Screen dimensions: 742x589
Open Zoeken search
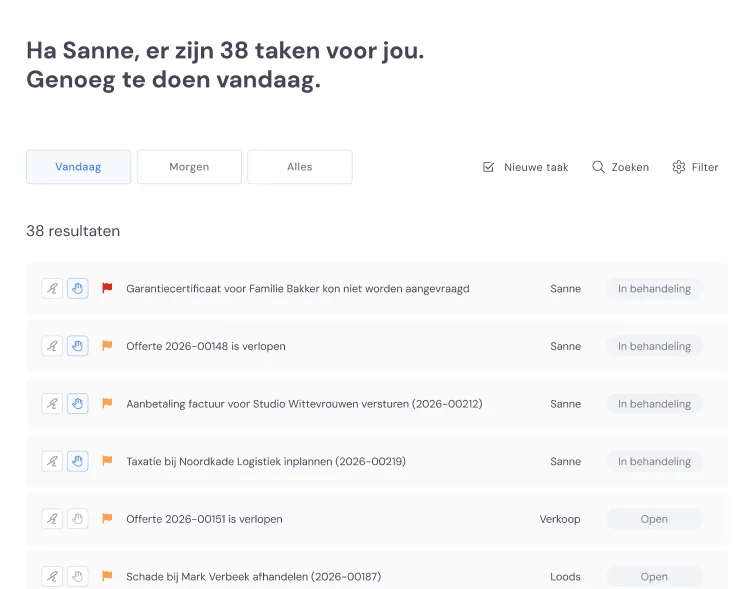click(x=620, y=167)
